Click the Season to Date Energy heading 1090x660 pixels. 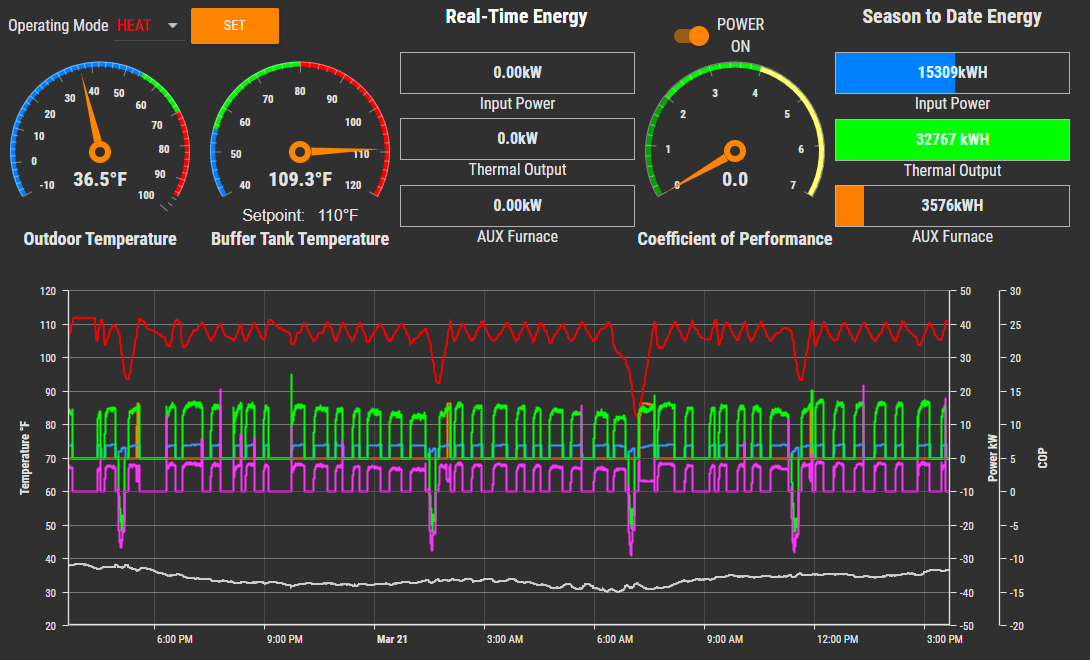951,17
